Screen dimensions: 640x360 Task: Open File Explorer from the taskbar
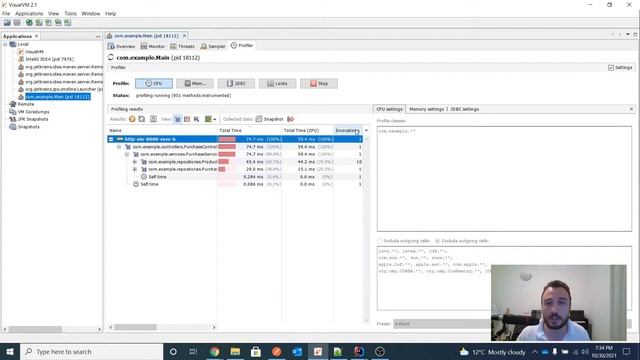(235, 351)
